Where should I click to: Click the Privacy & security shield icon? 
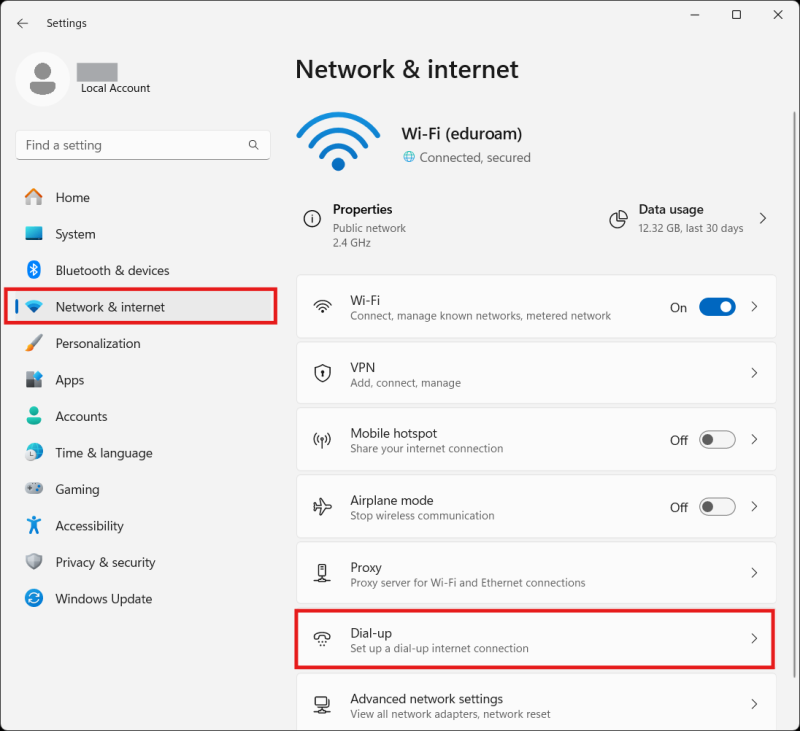click(x=34, y=562)
